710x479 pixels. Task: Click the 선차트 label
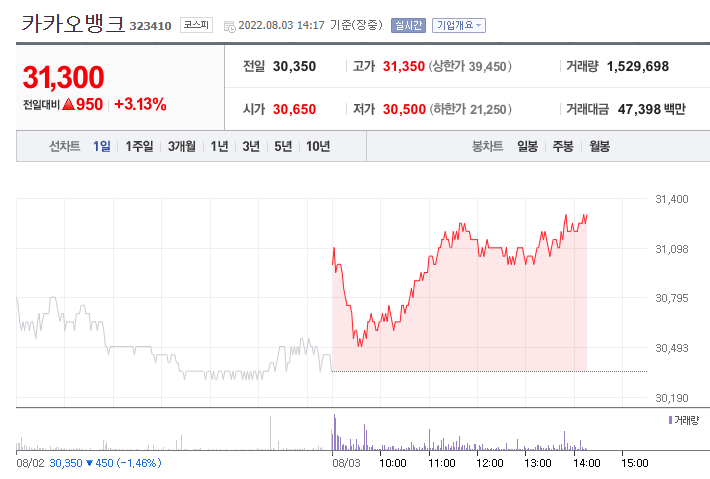point(64,146)
